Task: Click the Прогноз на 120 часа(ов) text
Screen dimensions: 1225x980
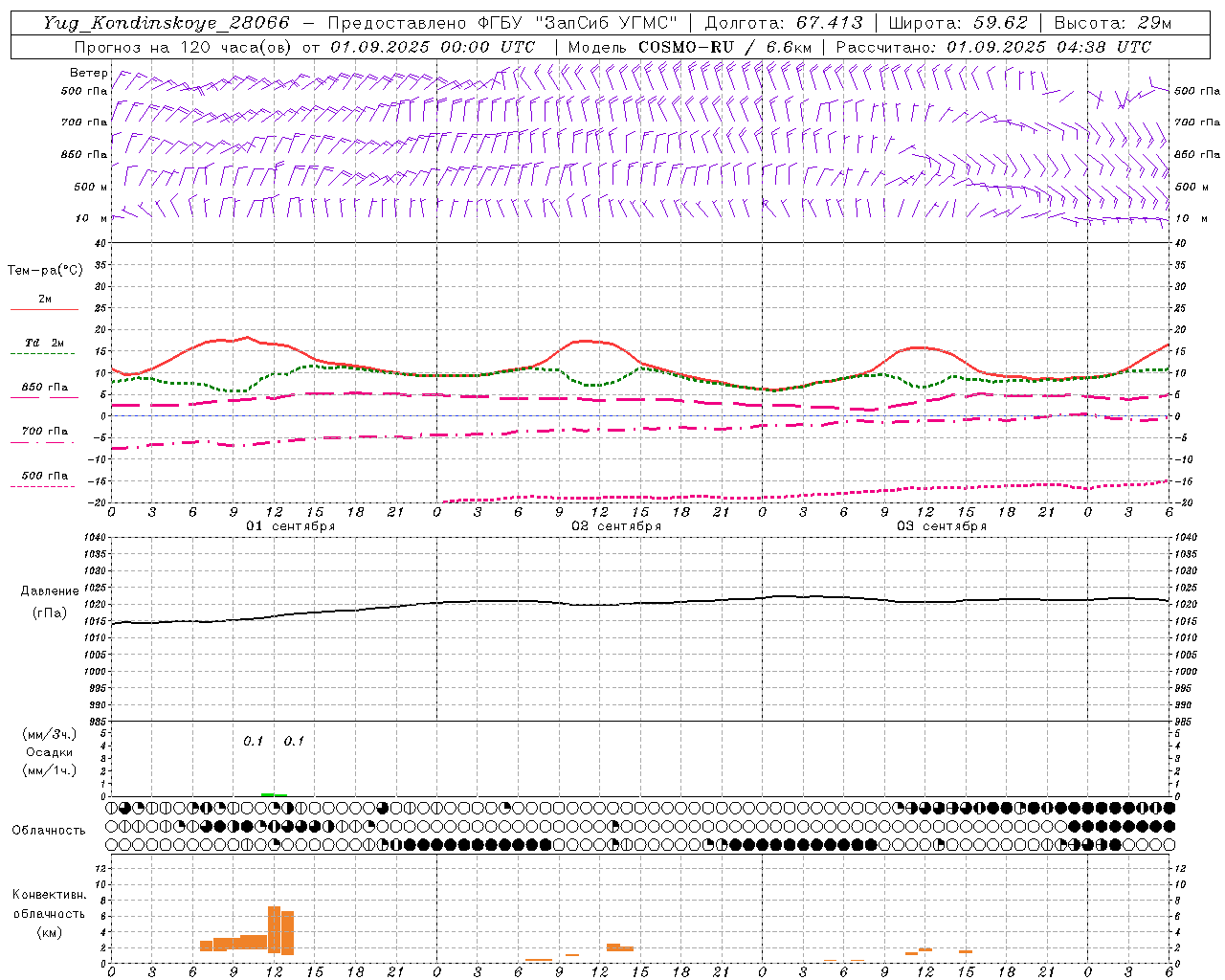Action: [x=184, y=47]
